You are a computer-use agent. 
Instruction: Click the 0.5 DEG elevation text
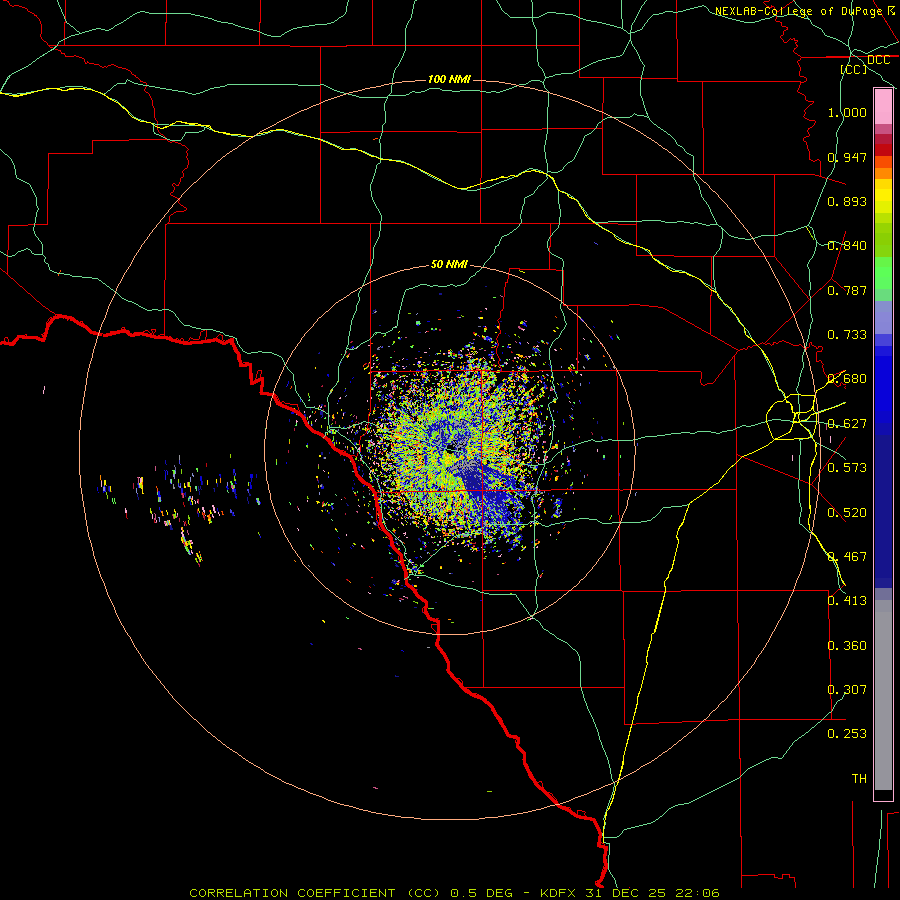click(480, 893)
